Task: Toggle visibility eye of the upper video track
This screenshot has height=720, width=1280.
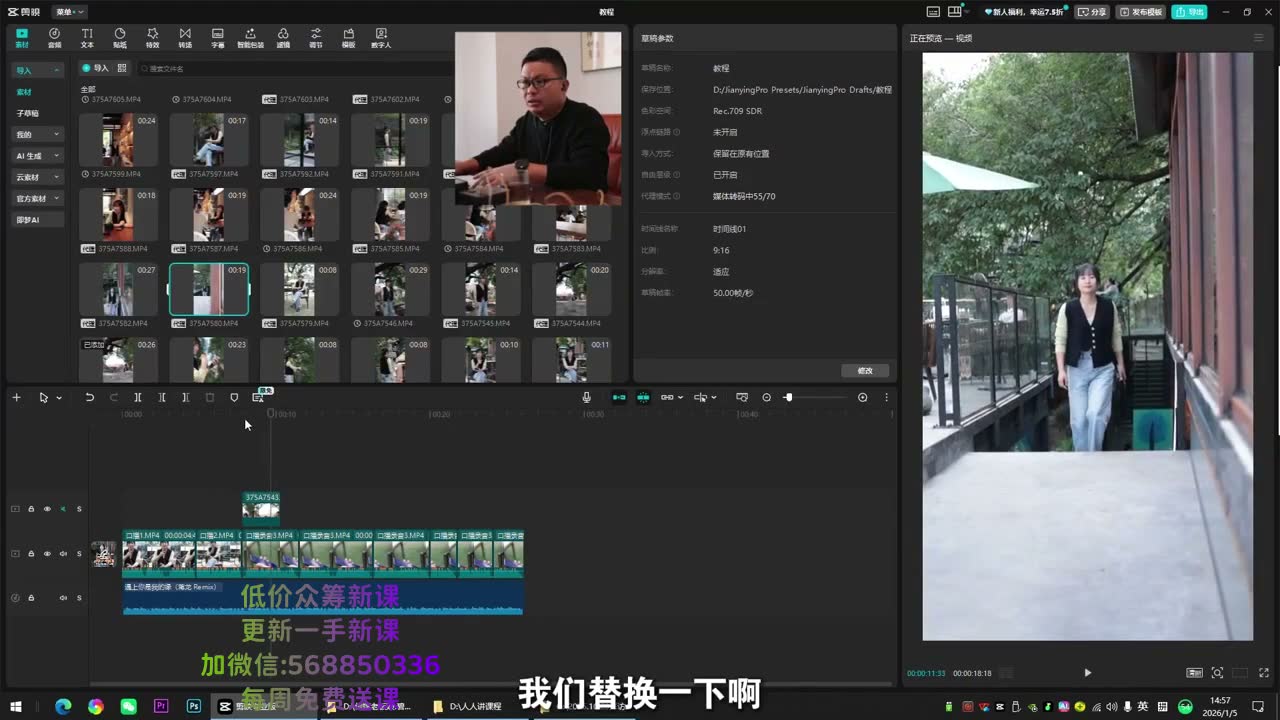Action: 47,509
